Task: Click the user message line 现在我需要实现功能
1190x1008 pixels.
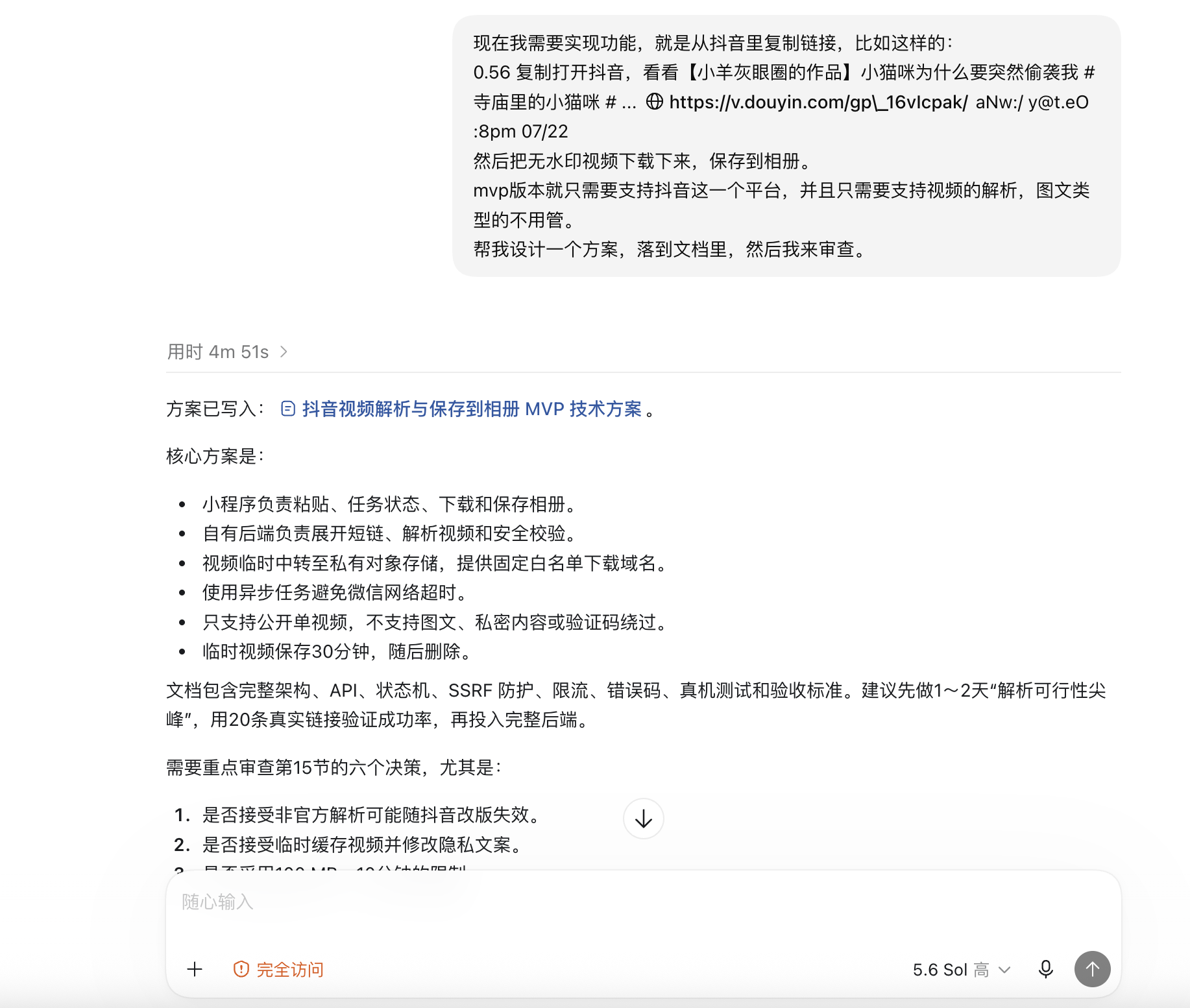Action: 713,43
